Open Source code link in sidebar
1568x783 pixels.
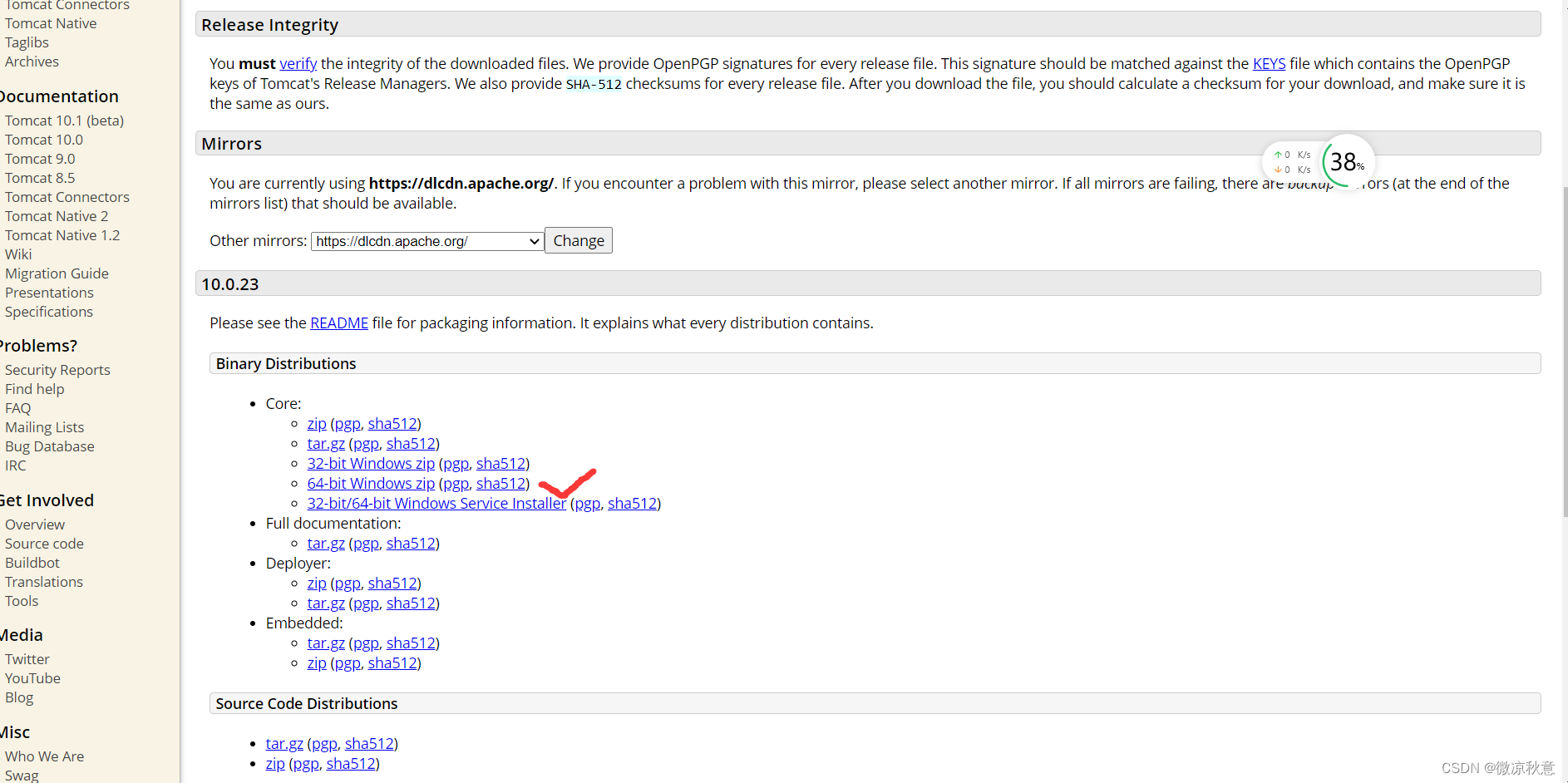[x=44, y=544]
